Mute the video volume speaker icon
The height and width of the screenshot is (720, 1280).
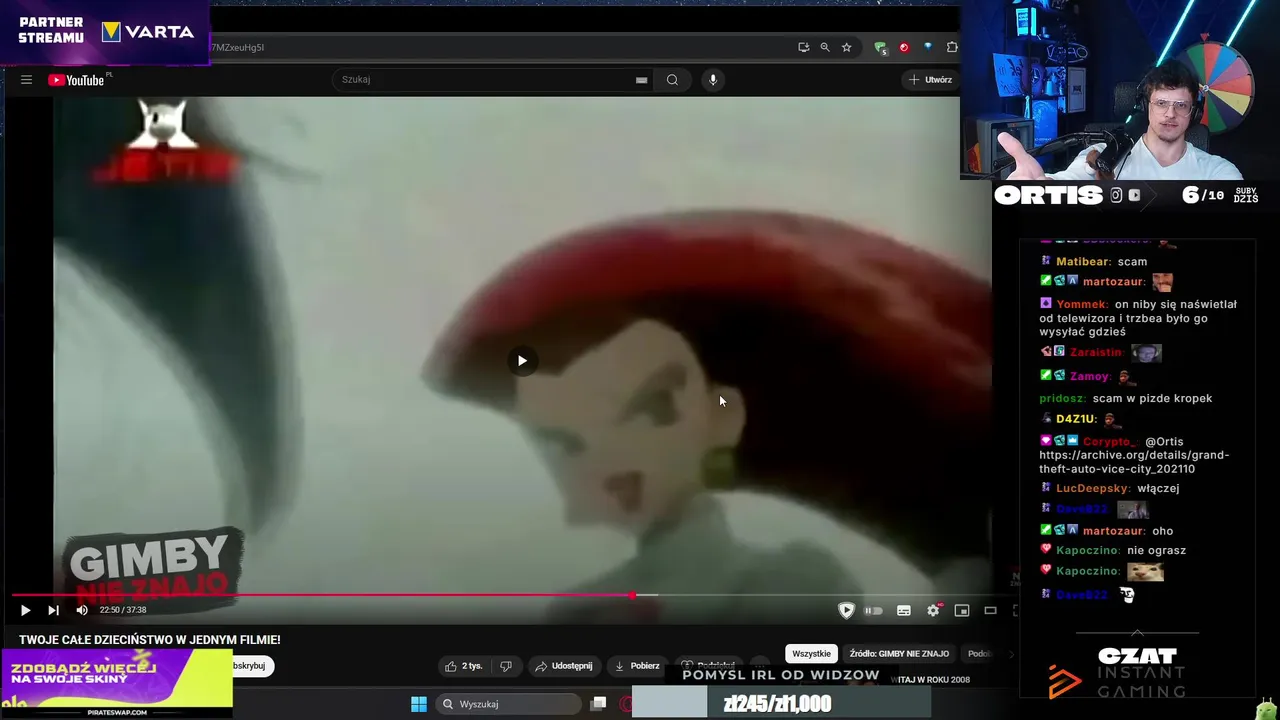(x=82, y=610)
